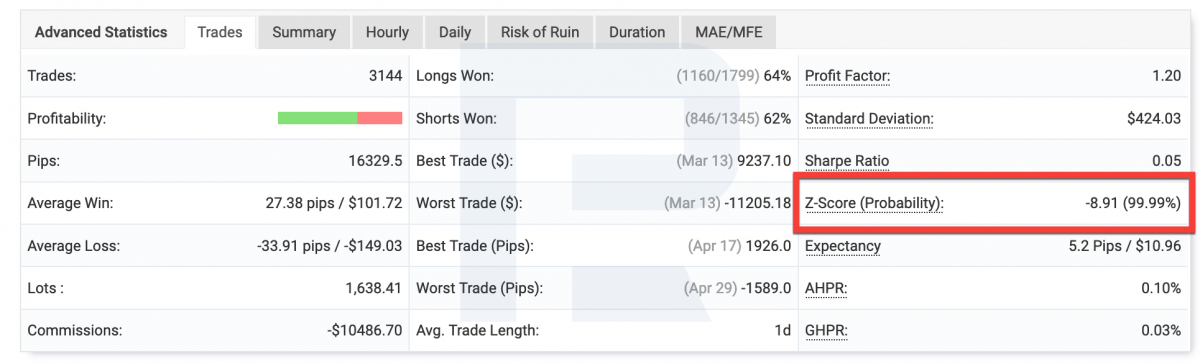Click the GHPR label
The height and width of the screenshot is (364, 1200).
point(826,330)
